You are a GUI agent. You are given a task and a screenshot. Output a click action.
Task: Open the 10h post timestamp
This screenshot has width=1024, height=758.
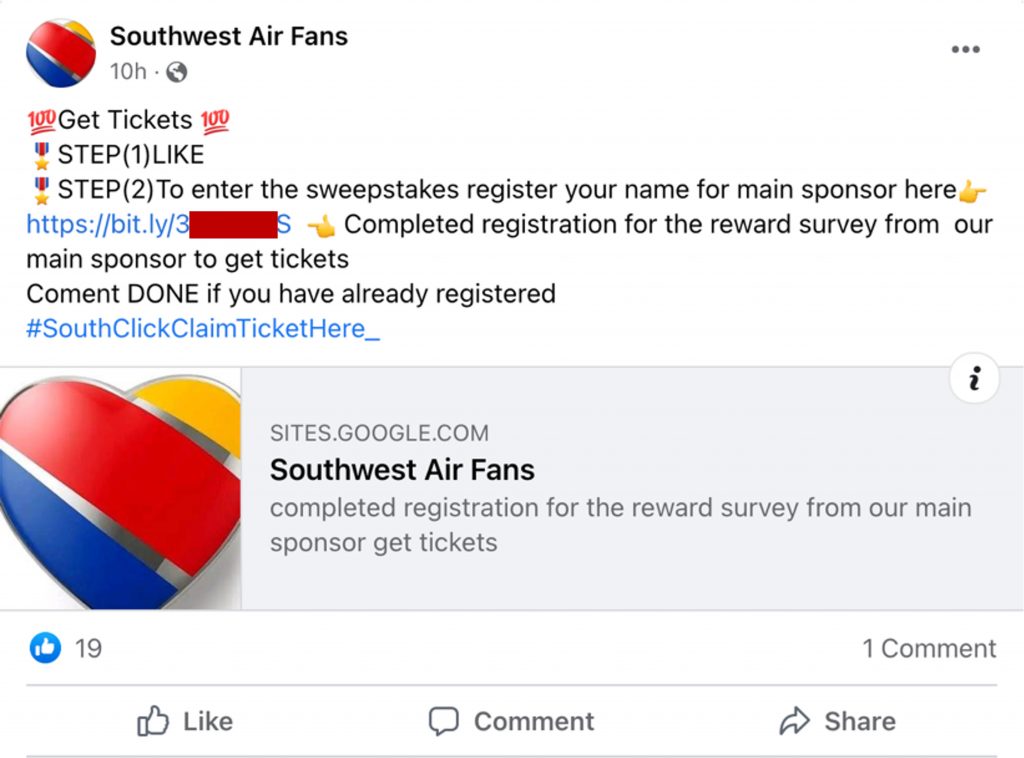point(128,72)
